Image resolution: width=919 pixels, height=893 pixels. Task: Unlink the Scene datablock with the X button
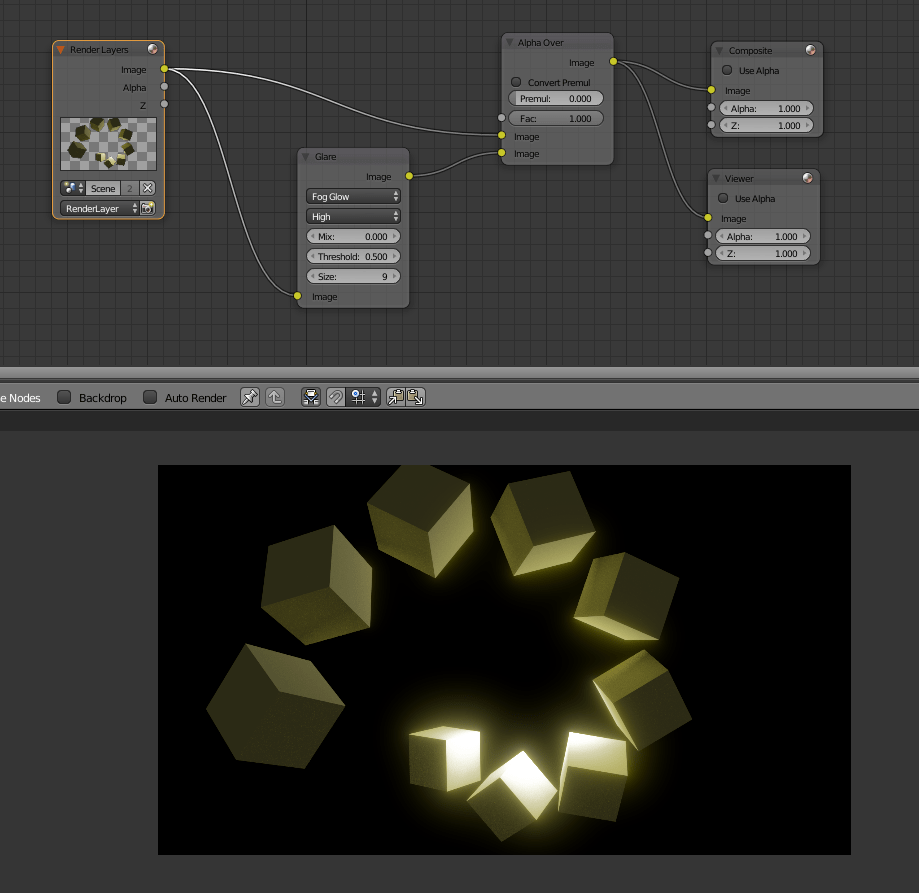click(147, 188)
